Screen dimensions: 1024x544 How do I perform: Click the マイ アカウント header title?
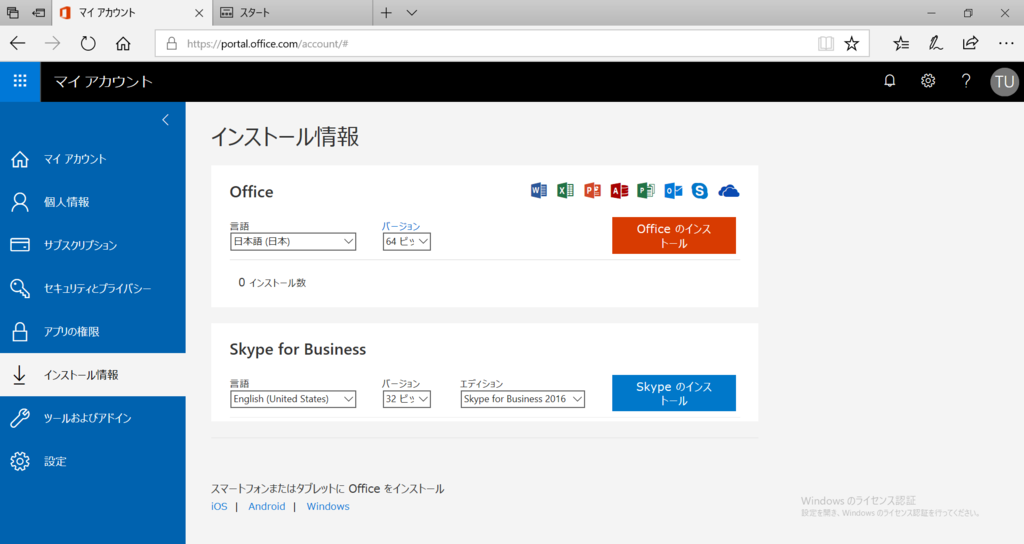pyautogui.click(x=103, y=82)
